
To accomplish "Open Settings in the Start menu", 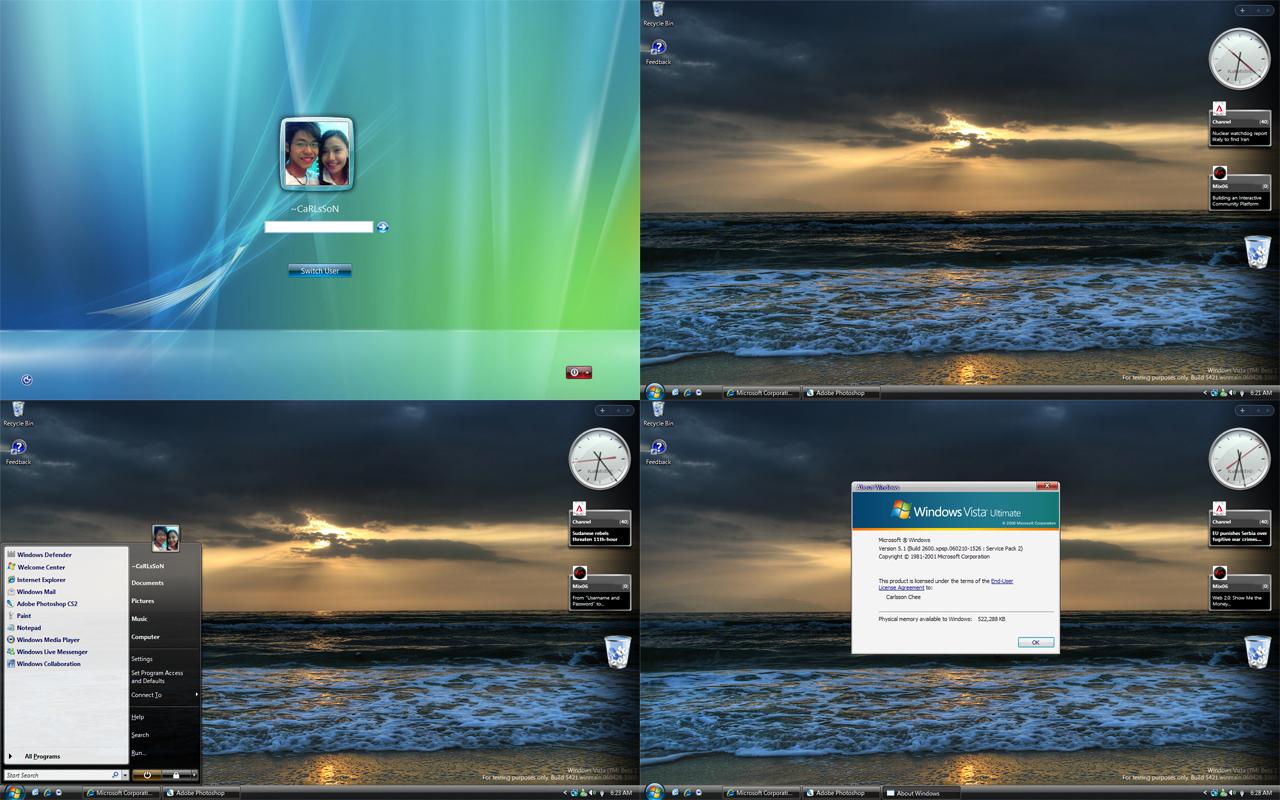I will [142, 659].
